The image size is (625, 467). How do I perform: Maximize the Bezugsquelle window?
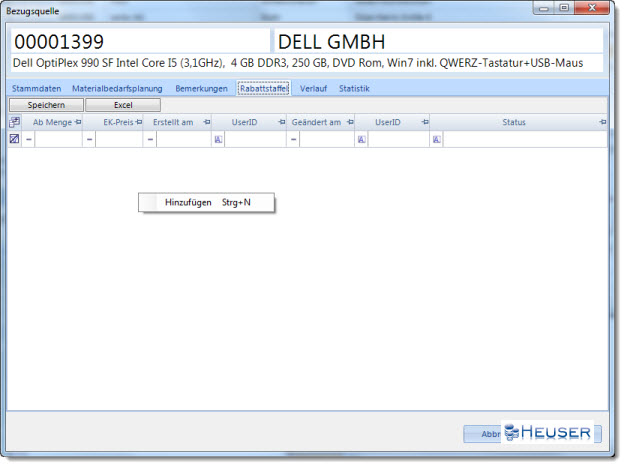coord(564,8)
